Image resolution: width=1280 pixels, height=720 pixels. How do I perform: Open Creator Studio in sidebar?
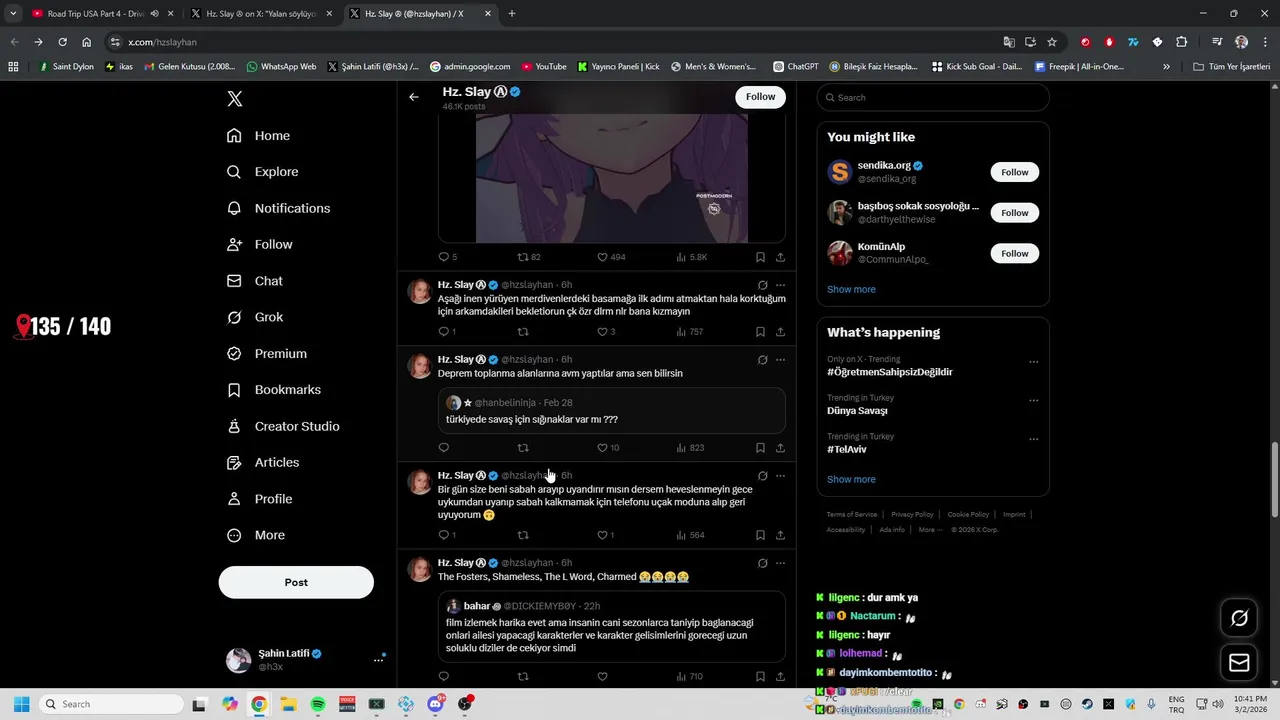pyautogui.click(x=282, y=426)
